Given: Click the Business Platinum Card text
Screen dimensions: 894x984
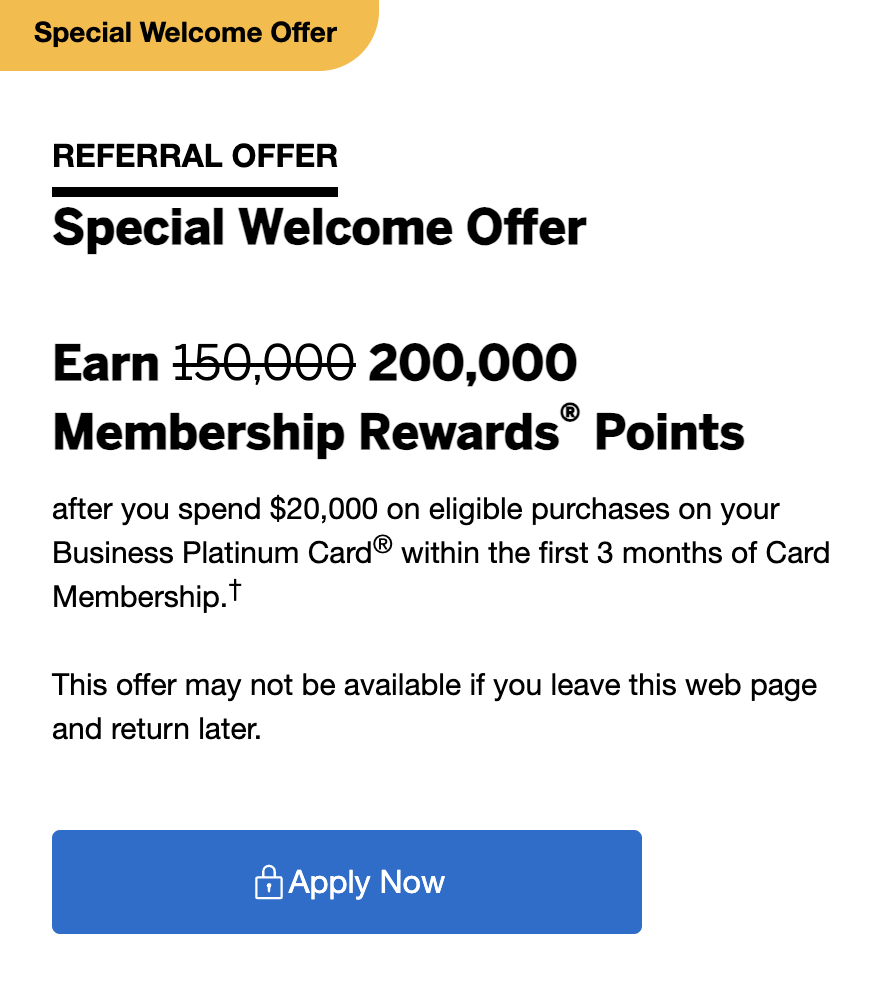Looking at the screenshot, I should (x=213, y=553).
